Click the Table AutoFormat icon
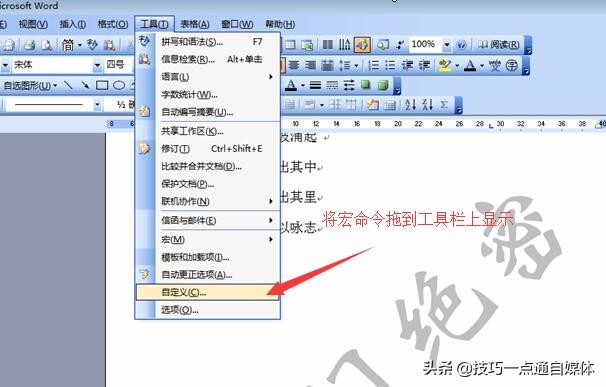 (x=373, y=105)
